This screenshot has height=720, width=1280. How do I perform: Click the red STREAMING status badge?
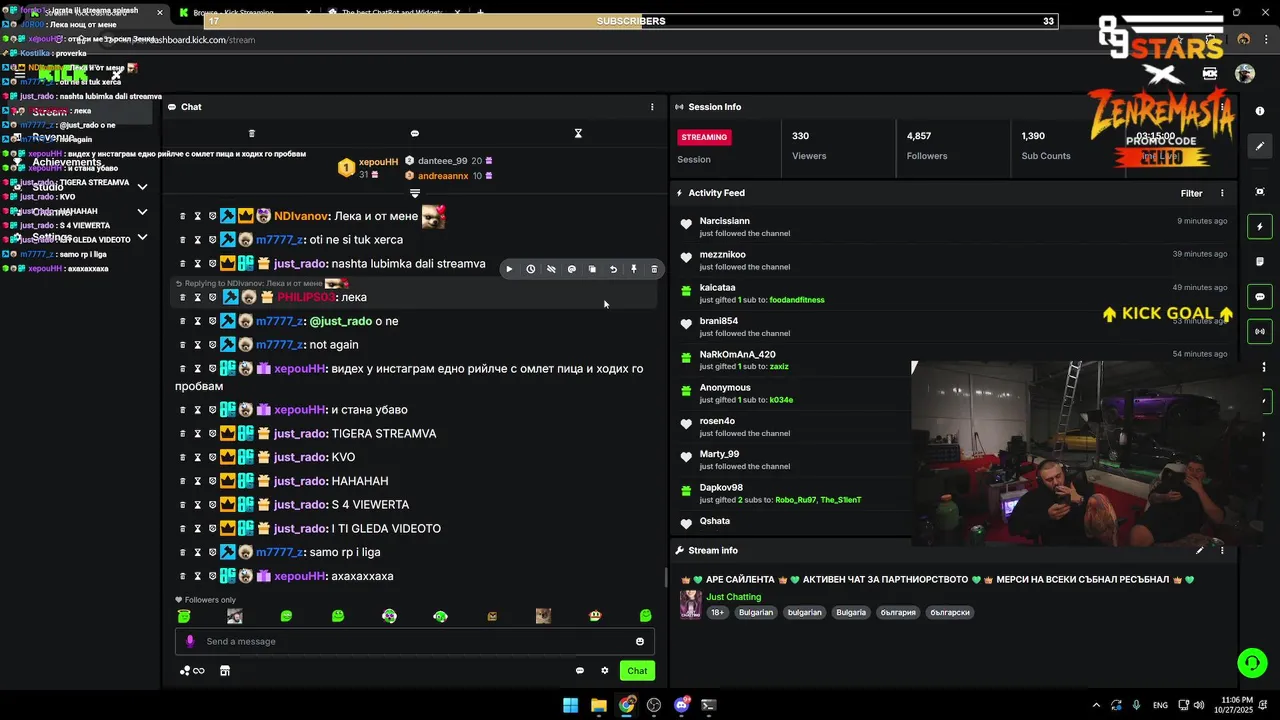click(x=704, y=137)
